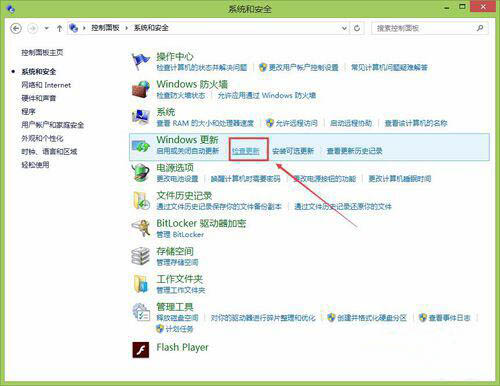
Task: Click 唤醒计算机时需要密码 link
Action: tap(246, 179)
